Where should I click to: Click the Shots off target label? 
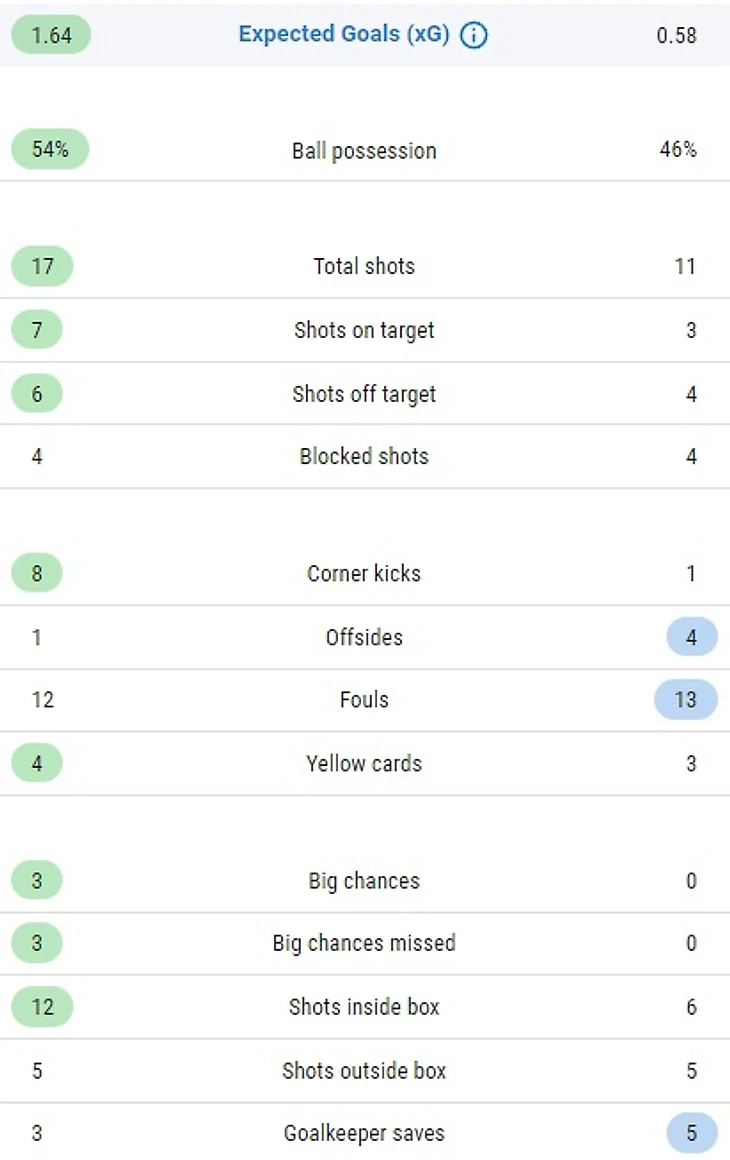pyautogui.click(x=364, y=394)
